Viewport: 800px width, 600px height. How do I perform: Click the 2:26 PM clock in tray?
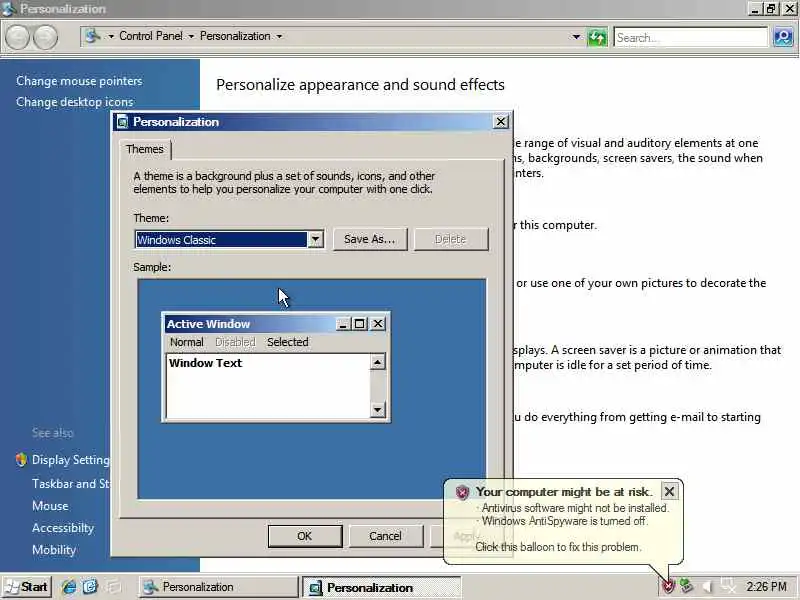pos(766,587)
